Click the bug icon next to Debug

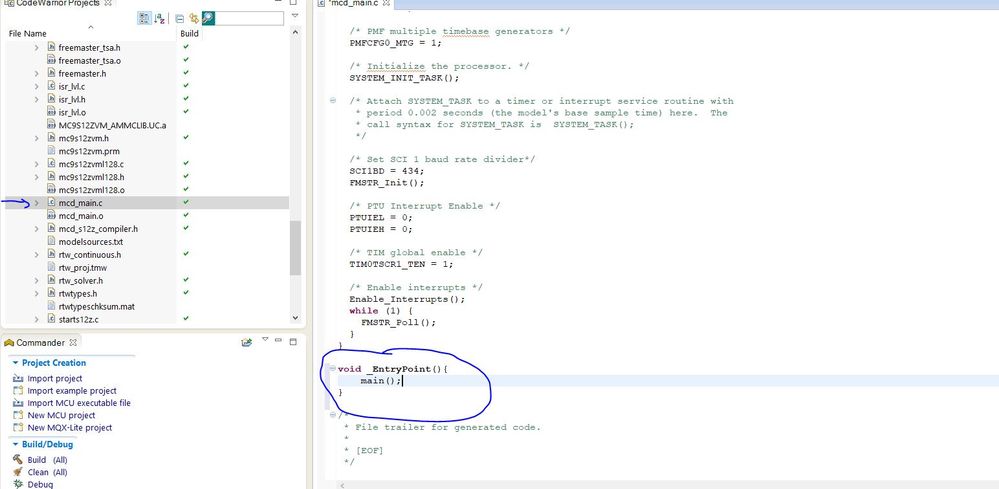point(17,485)
